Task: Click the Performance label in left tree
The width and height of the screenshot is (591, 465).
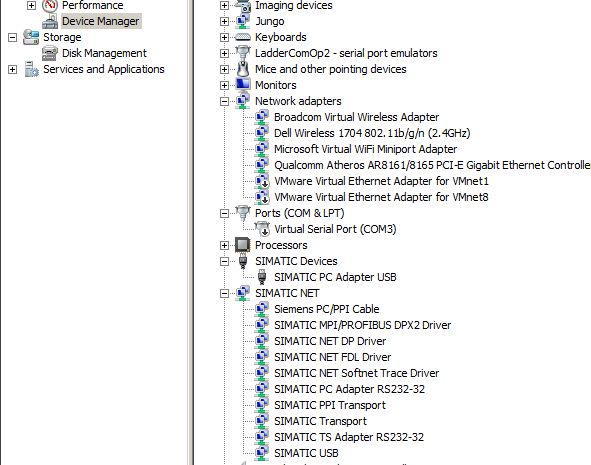Action: coord(92,5)
